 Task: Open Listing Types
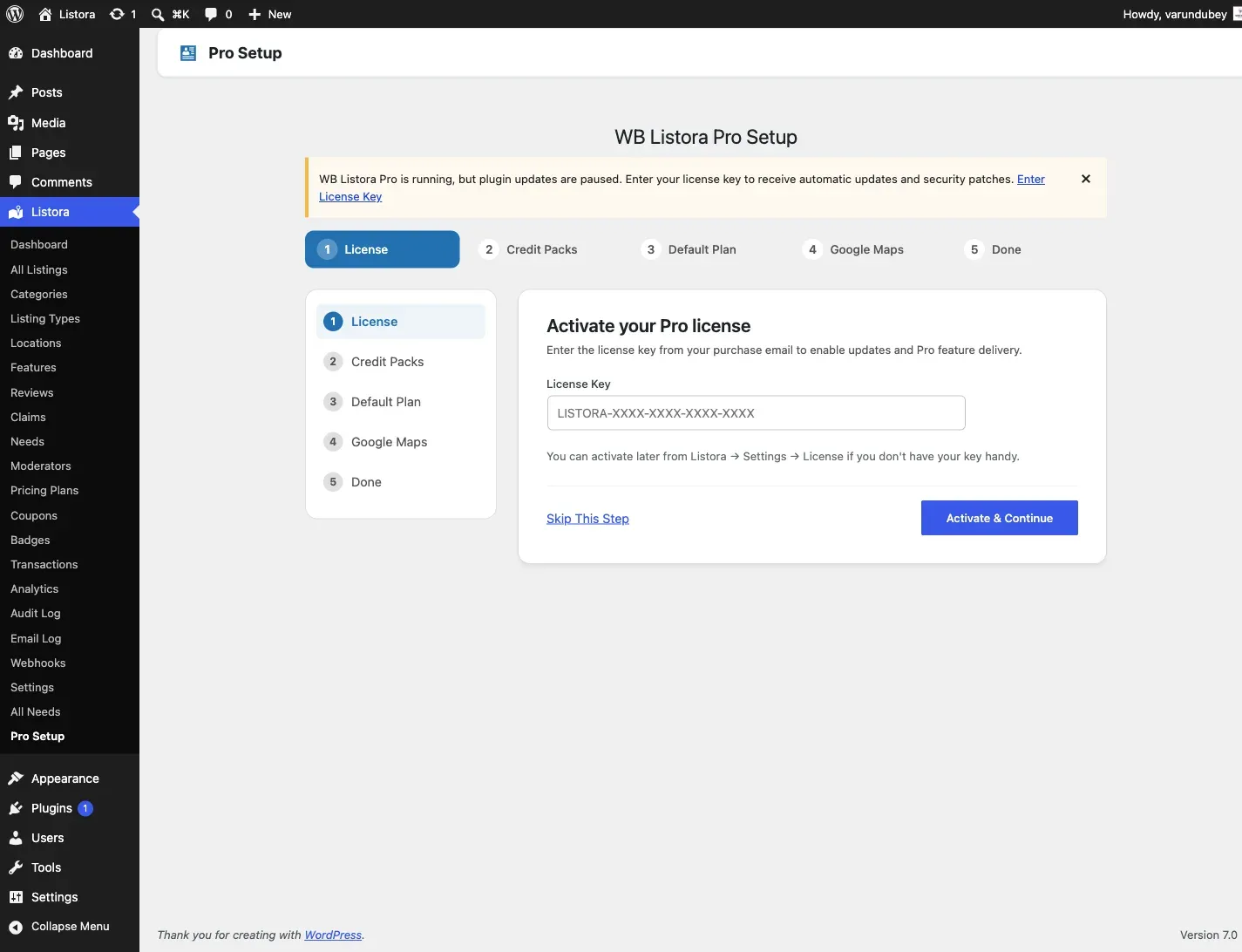45,319
